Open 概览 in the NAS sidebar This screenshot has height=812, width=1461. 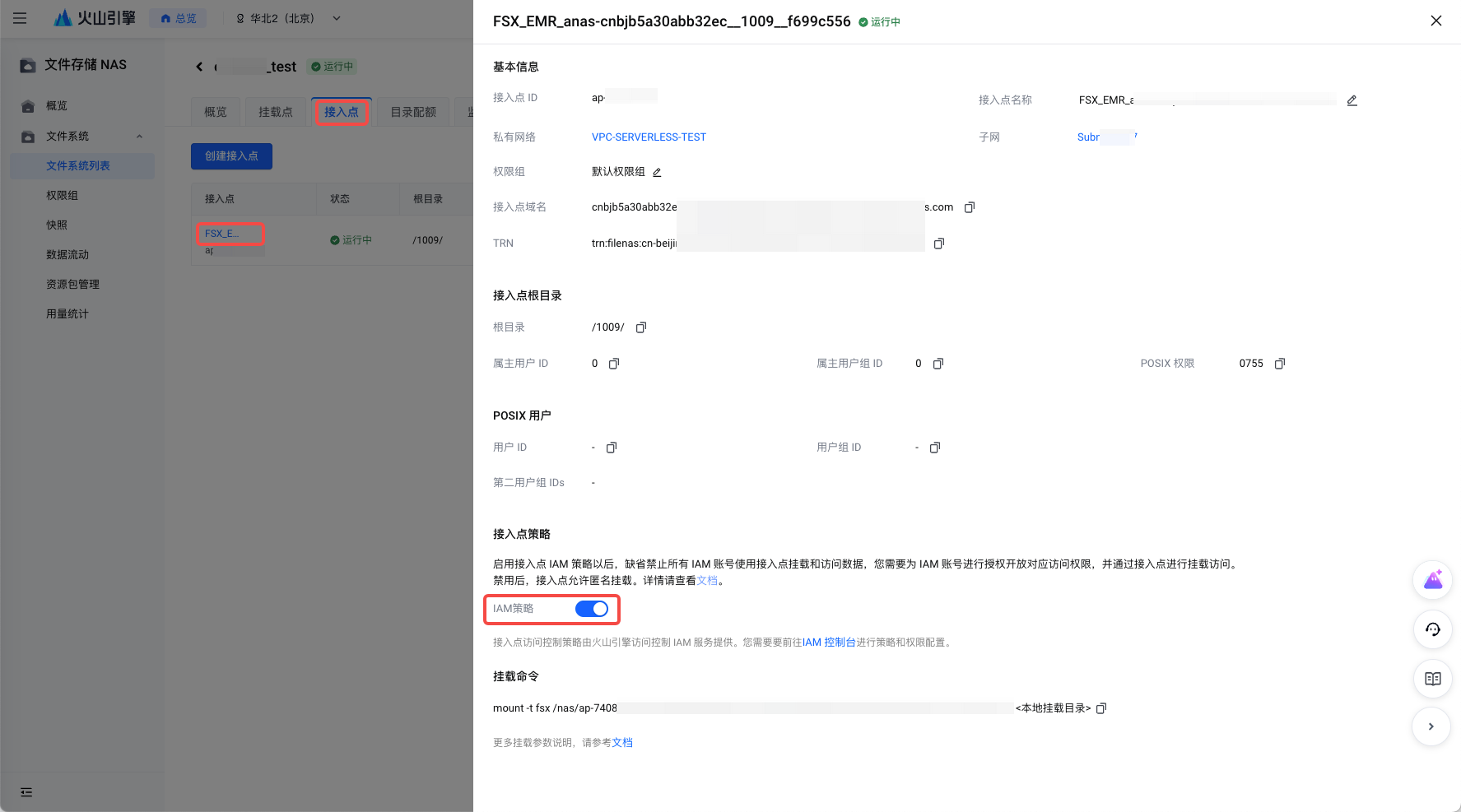[57, 106]
